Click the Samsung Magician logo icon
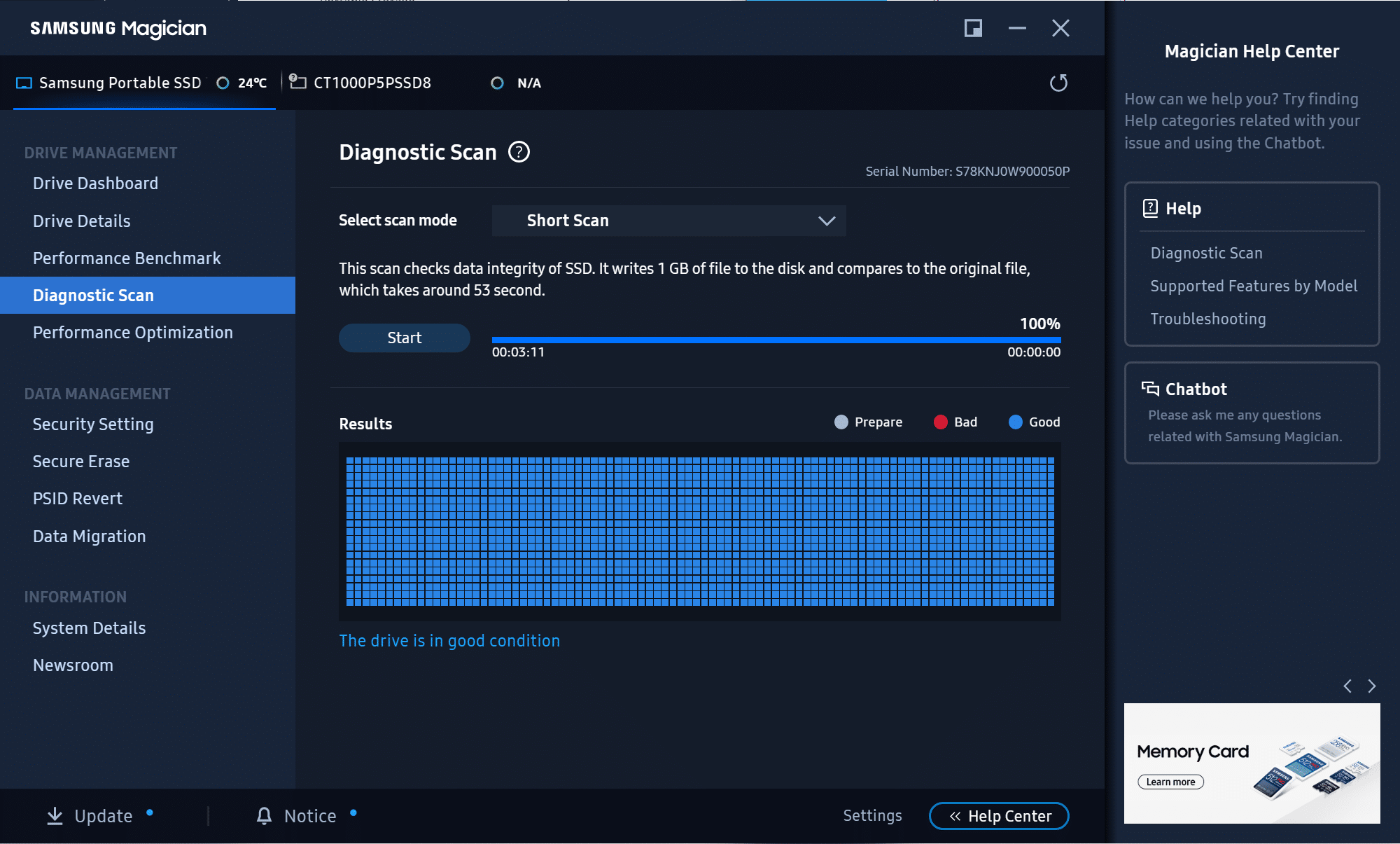Screen dimensions: 1400x844 (x=118, y=28)
